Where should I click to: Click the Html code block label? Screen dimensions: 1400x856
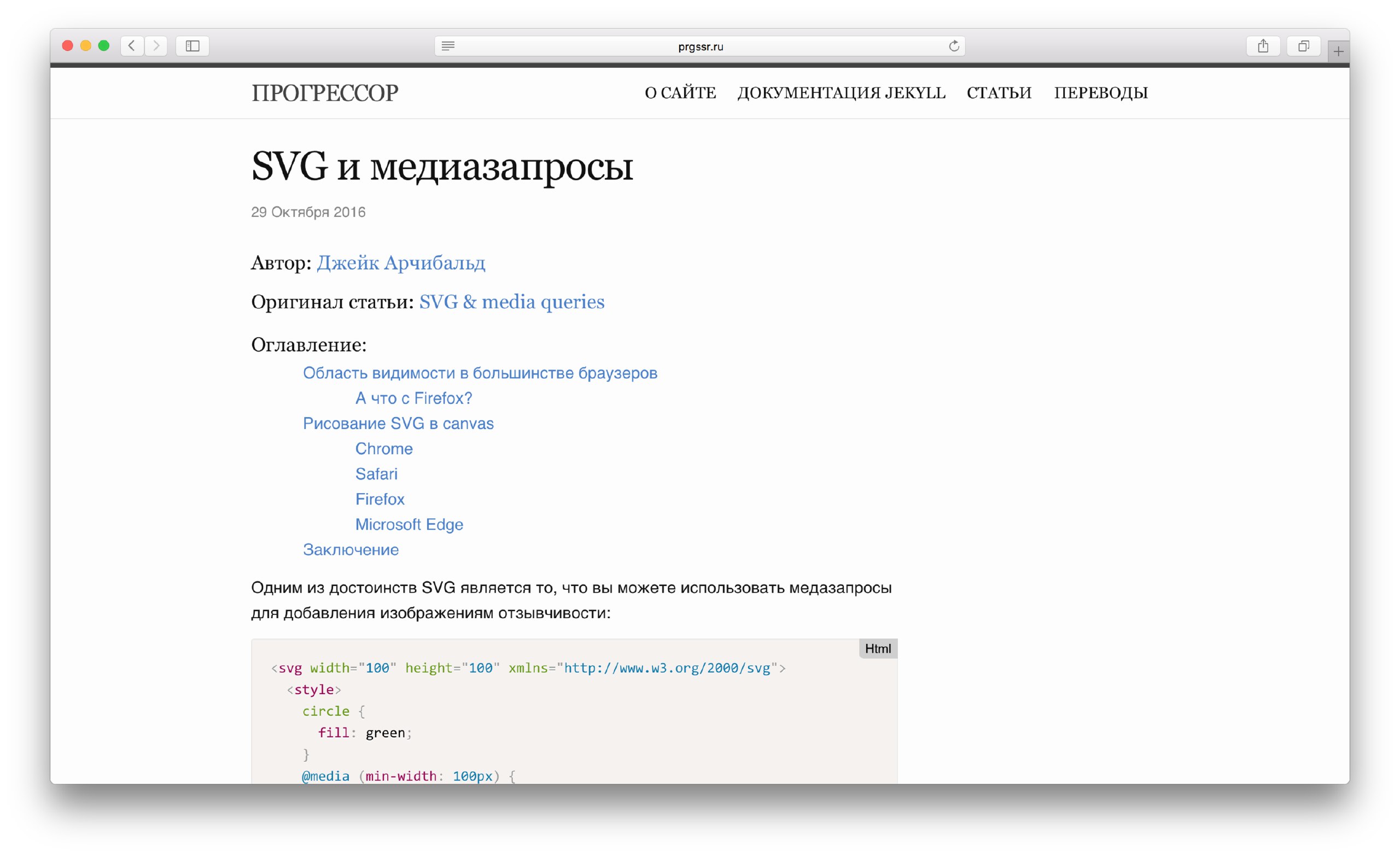[878, 649]
